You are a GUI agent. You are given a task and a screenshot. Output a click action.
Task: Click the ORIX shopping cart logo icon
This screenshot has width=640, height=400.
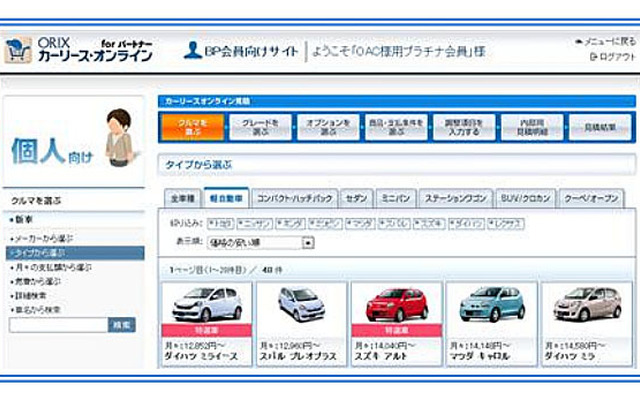coord(18,50)
